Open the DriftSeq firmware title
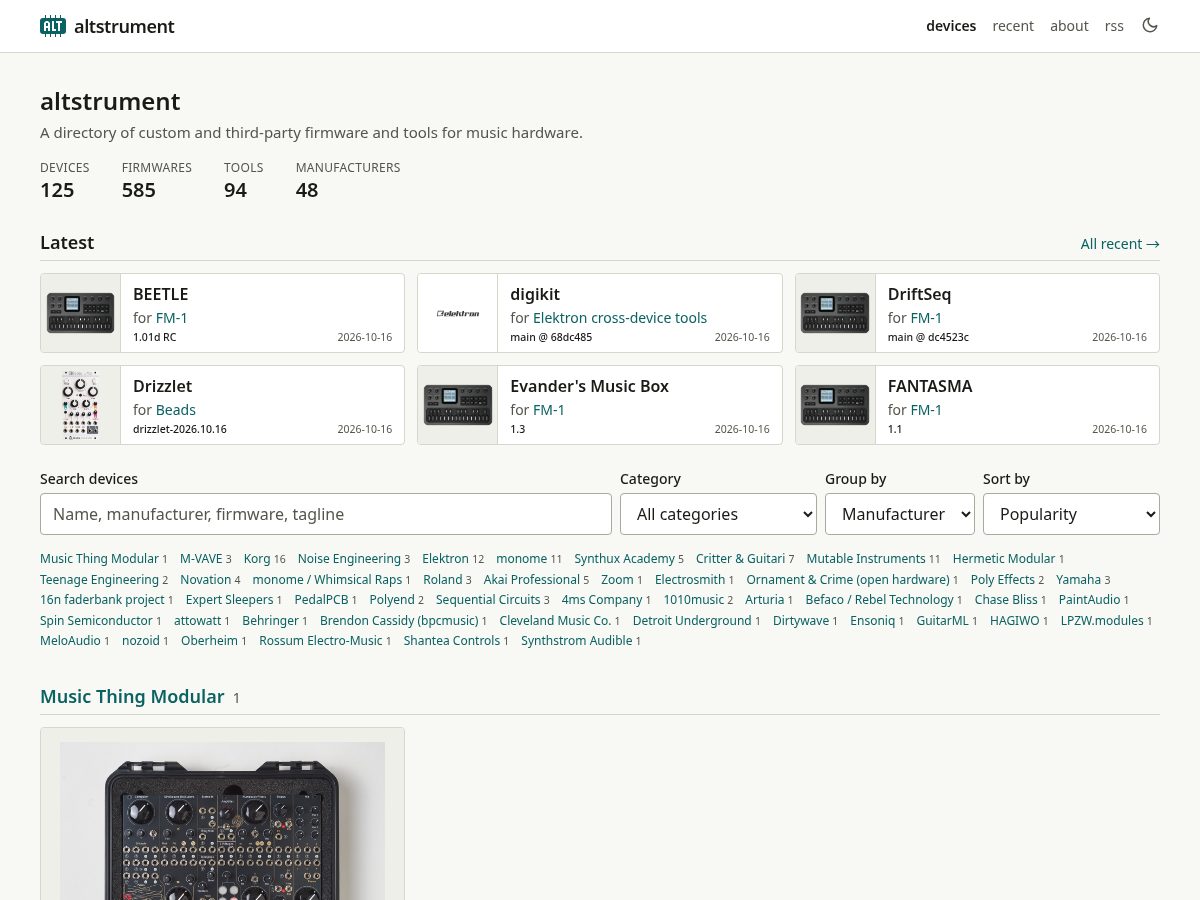Screen dimensions: 1200x900 tap(919, 294)
